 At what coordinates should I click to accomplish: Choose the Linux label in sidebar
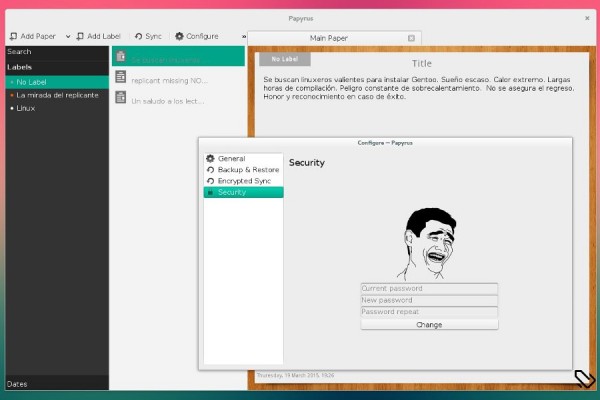26,108
